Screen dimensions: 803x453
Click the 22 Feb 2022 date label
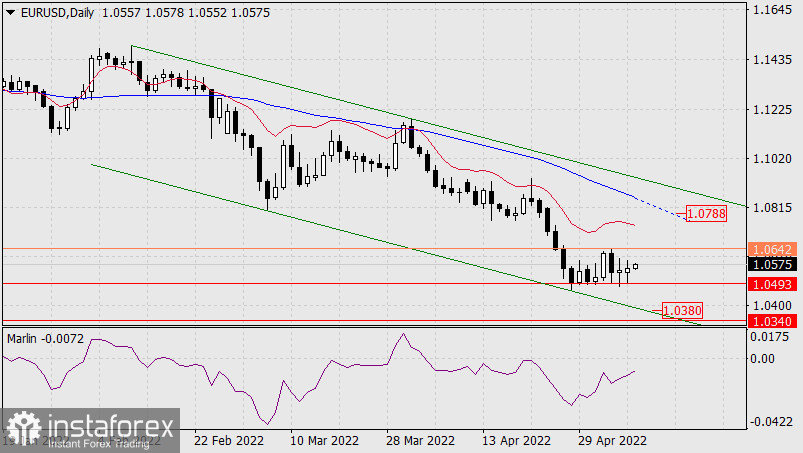[x=229, y=441]
